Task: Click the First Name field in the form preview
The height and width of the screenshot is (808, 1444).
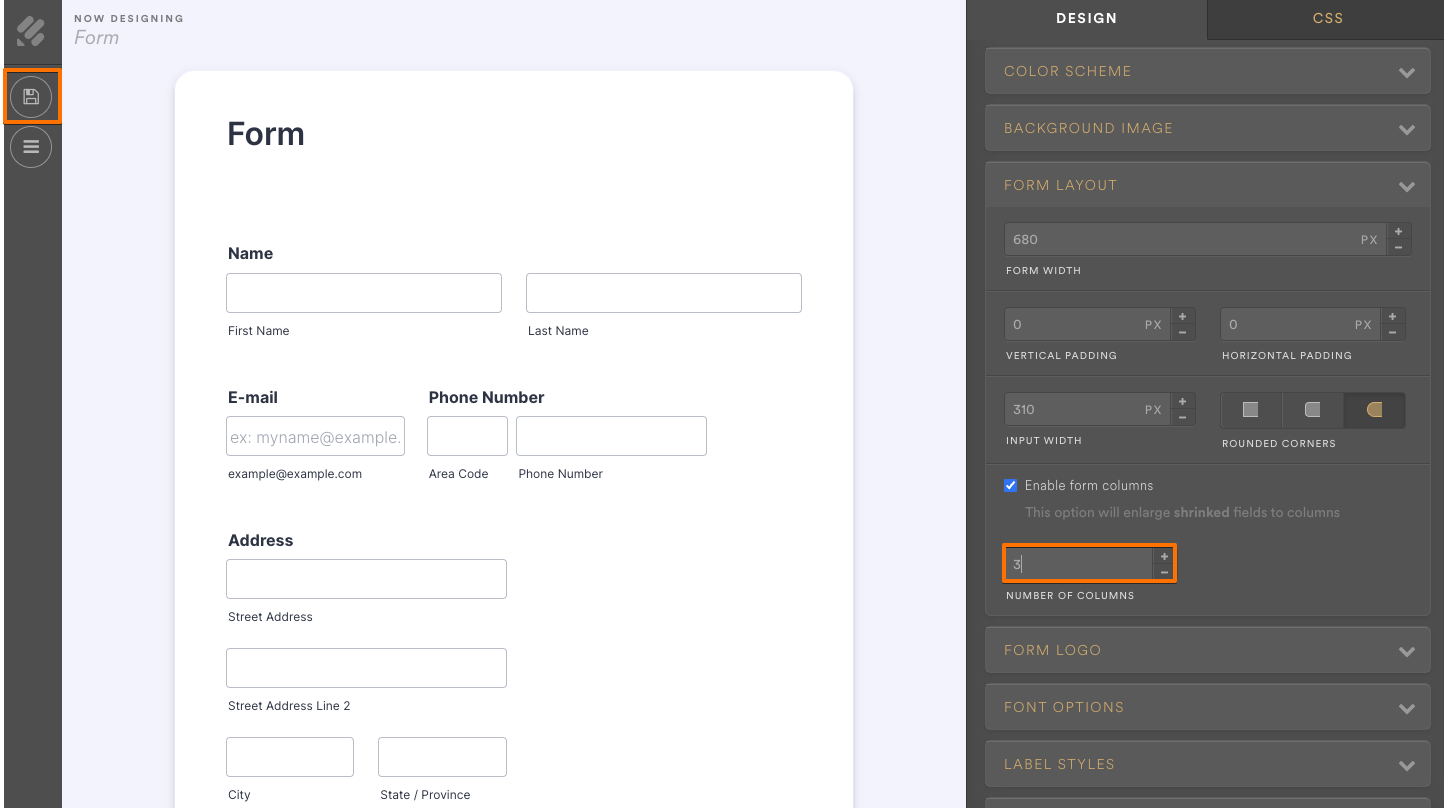Action: click(x=363, y=292)
